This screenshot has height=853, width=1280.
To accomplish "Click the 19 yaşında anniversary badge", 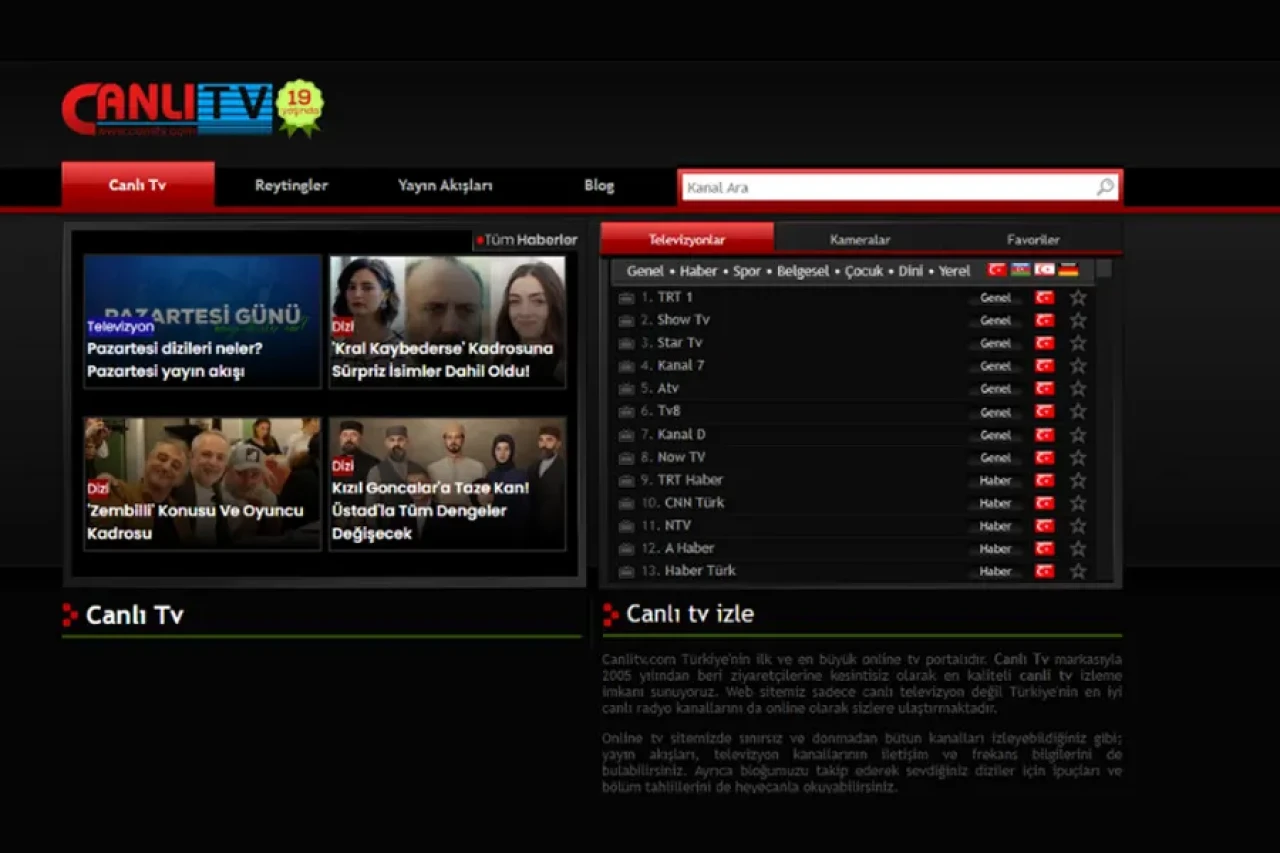I will (300, 107).
